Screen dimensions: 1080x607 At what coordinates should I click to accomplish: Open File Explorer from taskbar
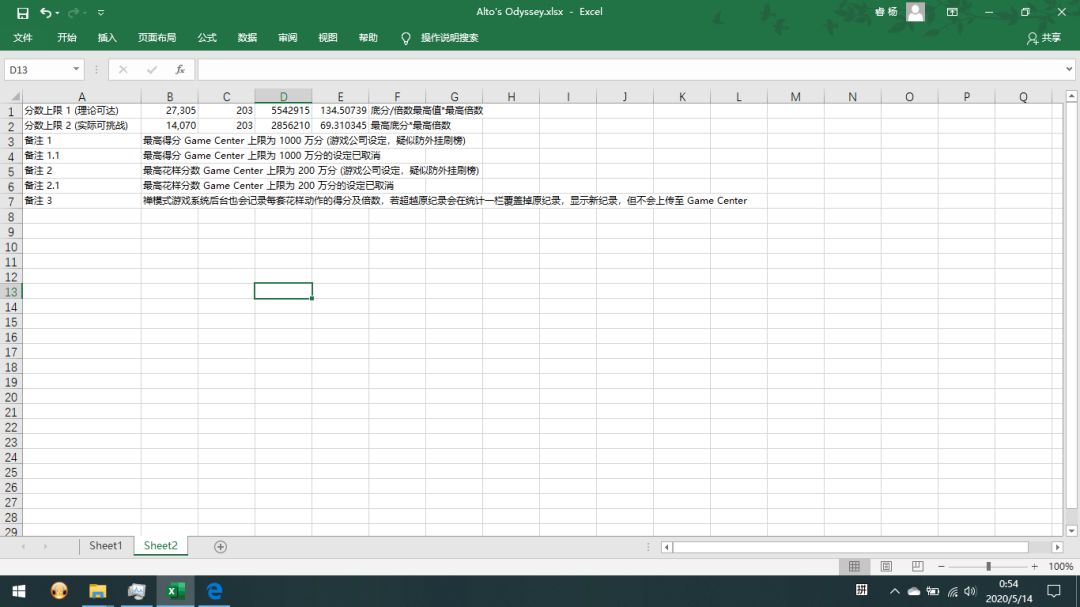coord(98,591)
